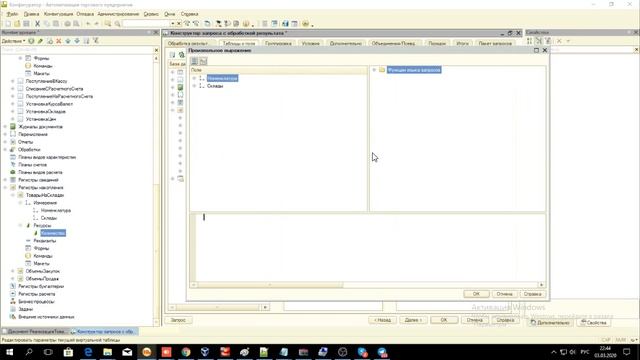The height and width of the screenshot is (360, 640).
Task: Expand ОбъемыЗакупок register node
Action: [13, 271]
